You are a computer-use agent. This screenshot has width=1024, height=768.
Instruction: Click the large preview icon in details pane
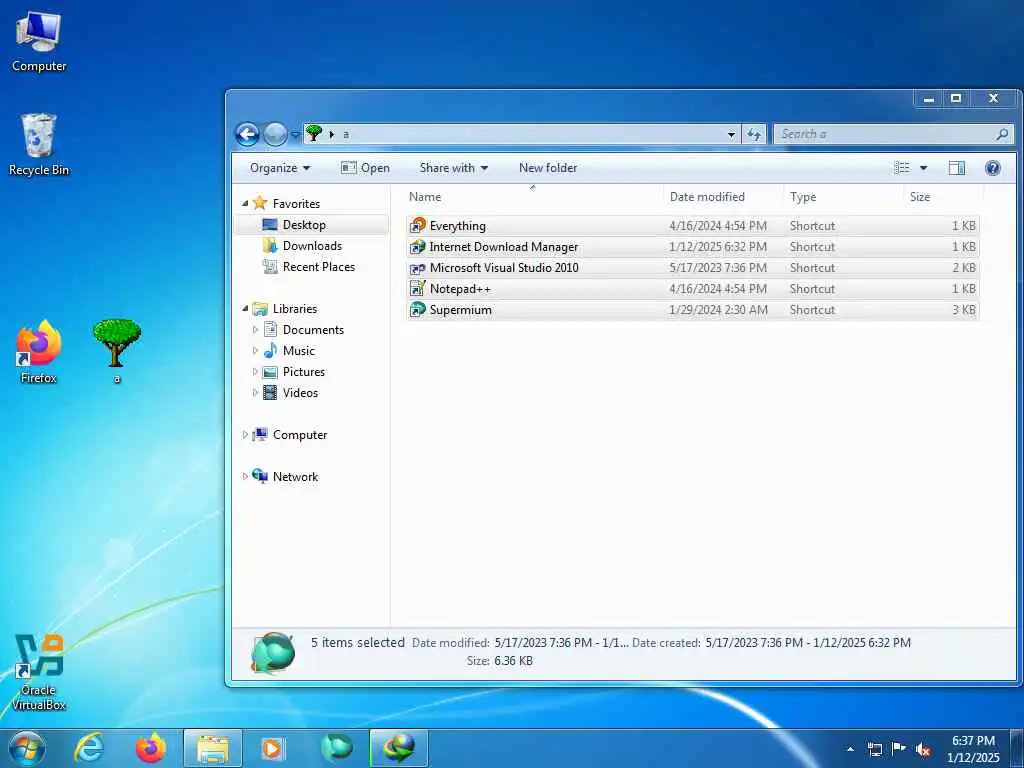click(273, 652)
